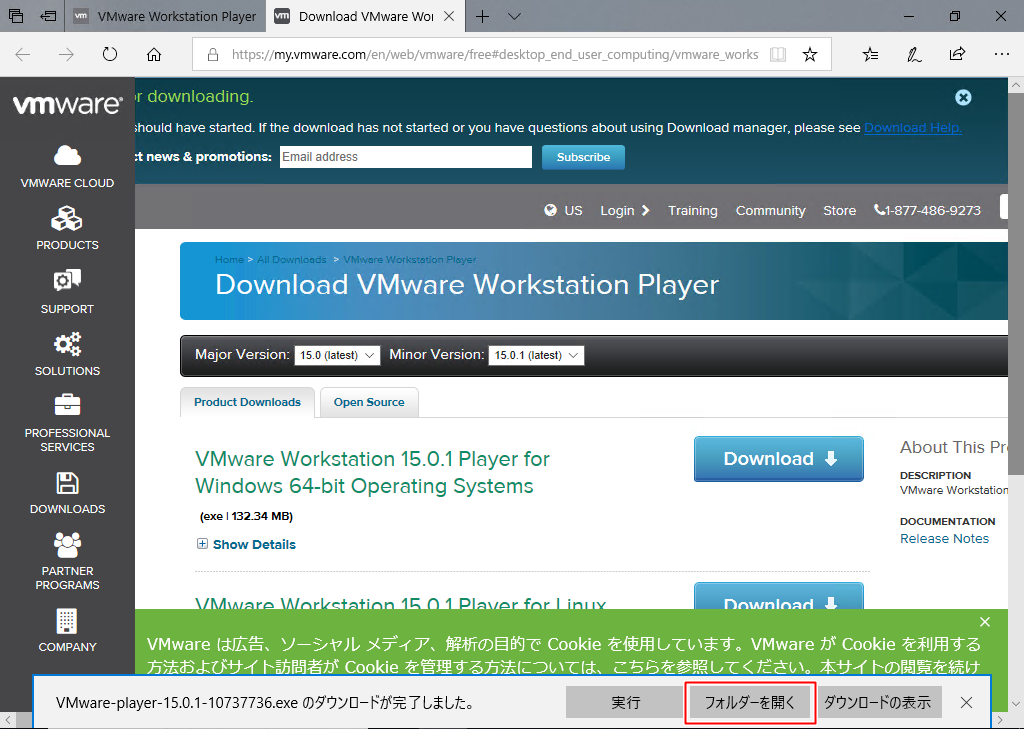Switch to VMware Workstation Player browser tab

click(165, 16)
